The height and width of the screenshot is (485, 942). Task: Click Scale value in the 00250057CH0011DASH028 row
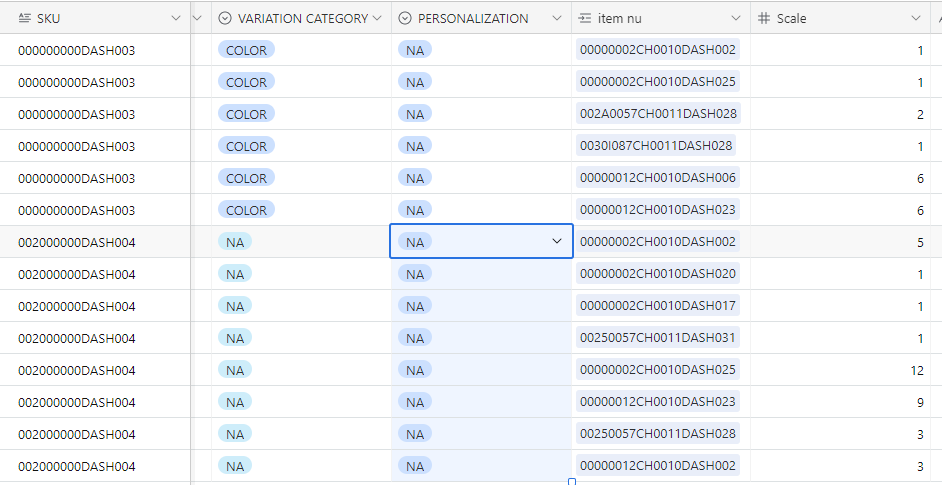(x=920, y=434)
